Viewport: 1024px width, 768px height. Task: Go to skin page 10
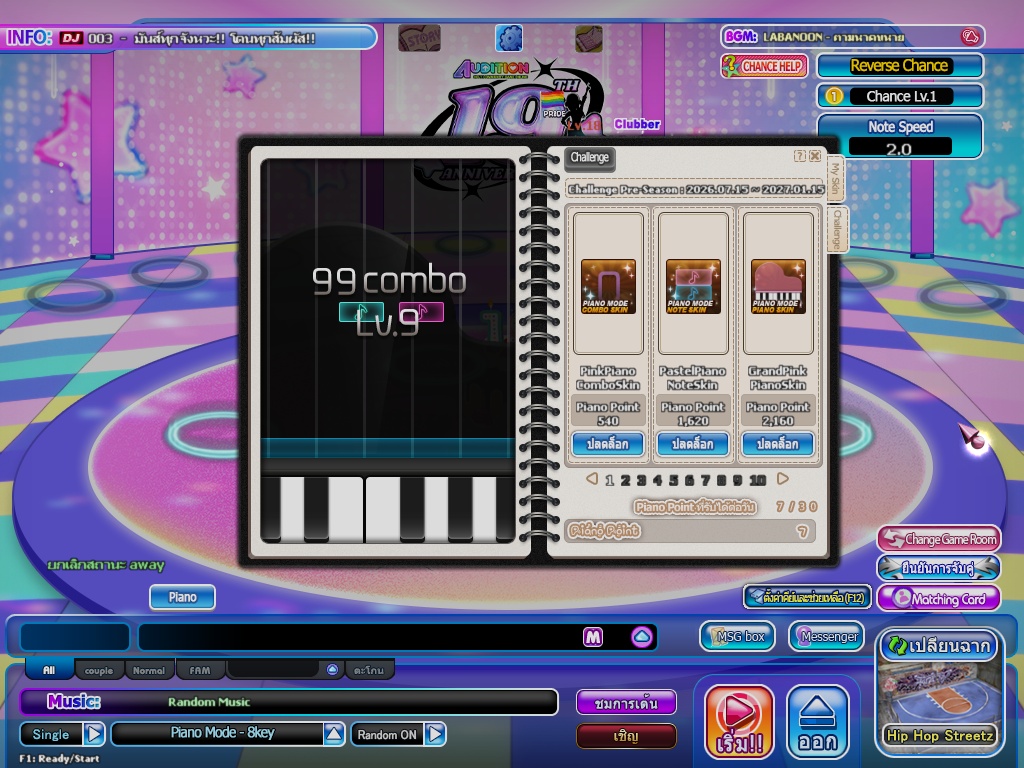757,481
